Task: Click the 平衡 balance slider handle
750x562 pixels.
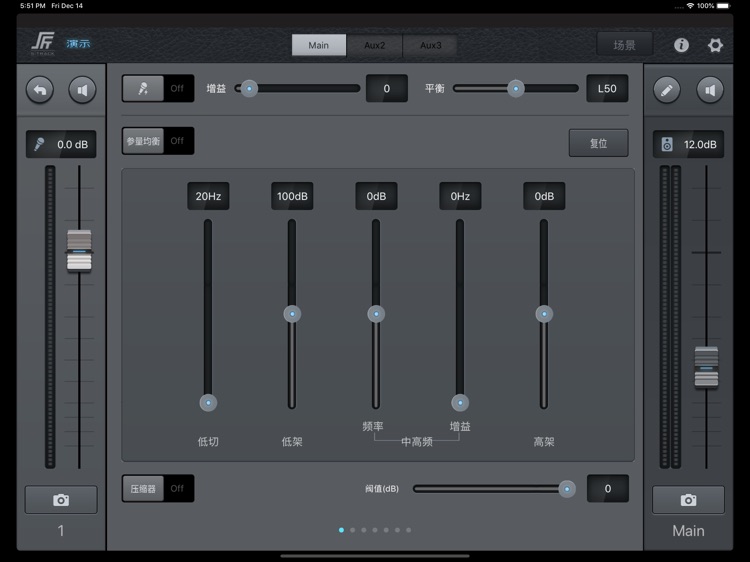Action: [x=516, y=88]
